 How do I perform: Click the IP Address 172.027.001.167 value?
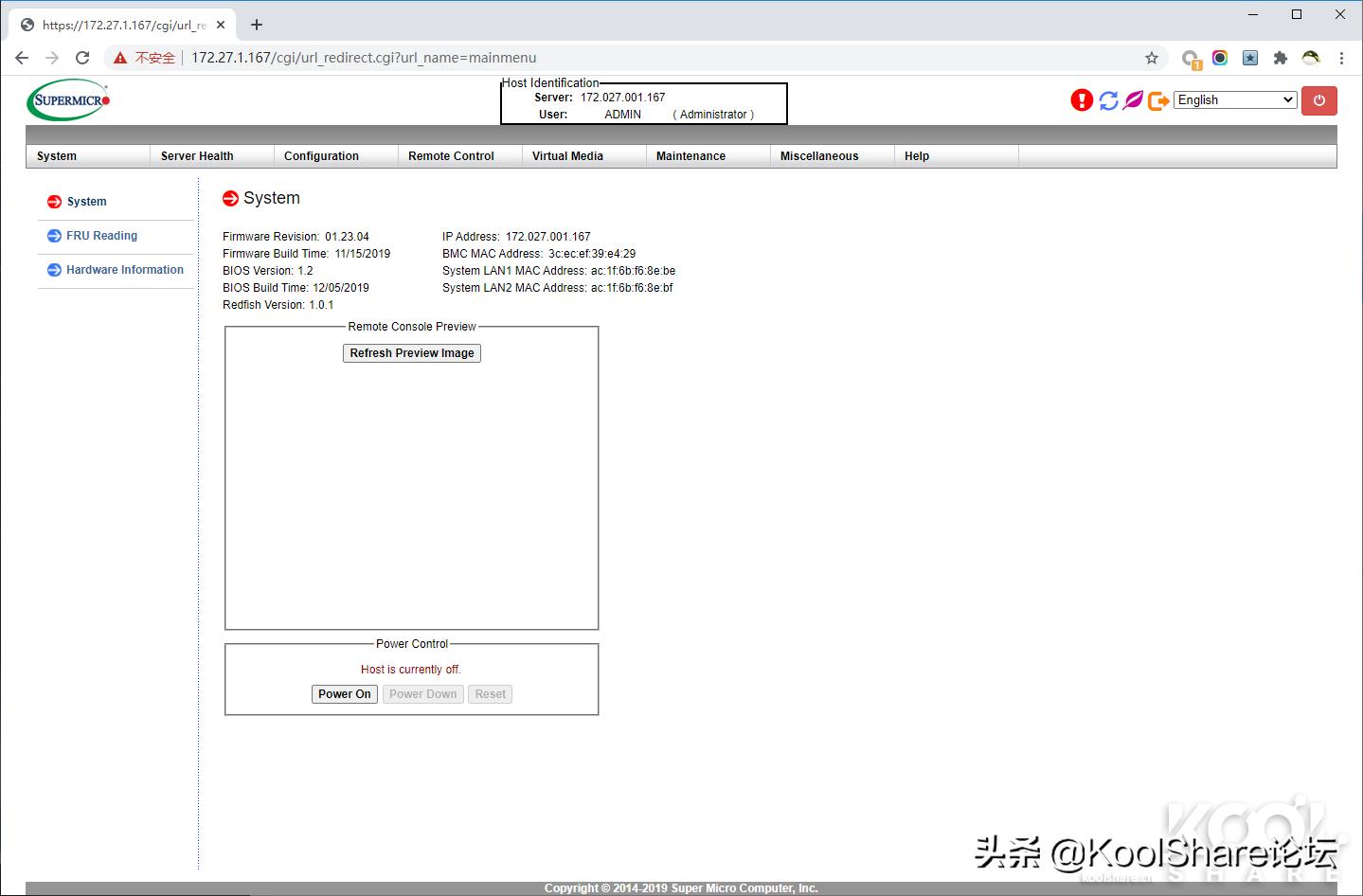(x=547, y=237)
